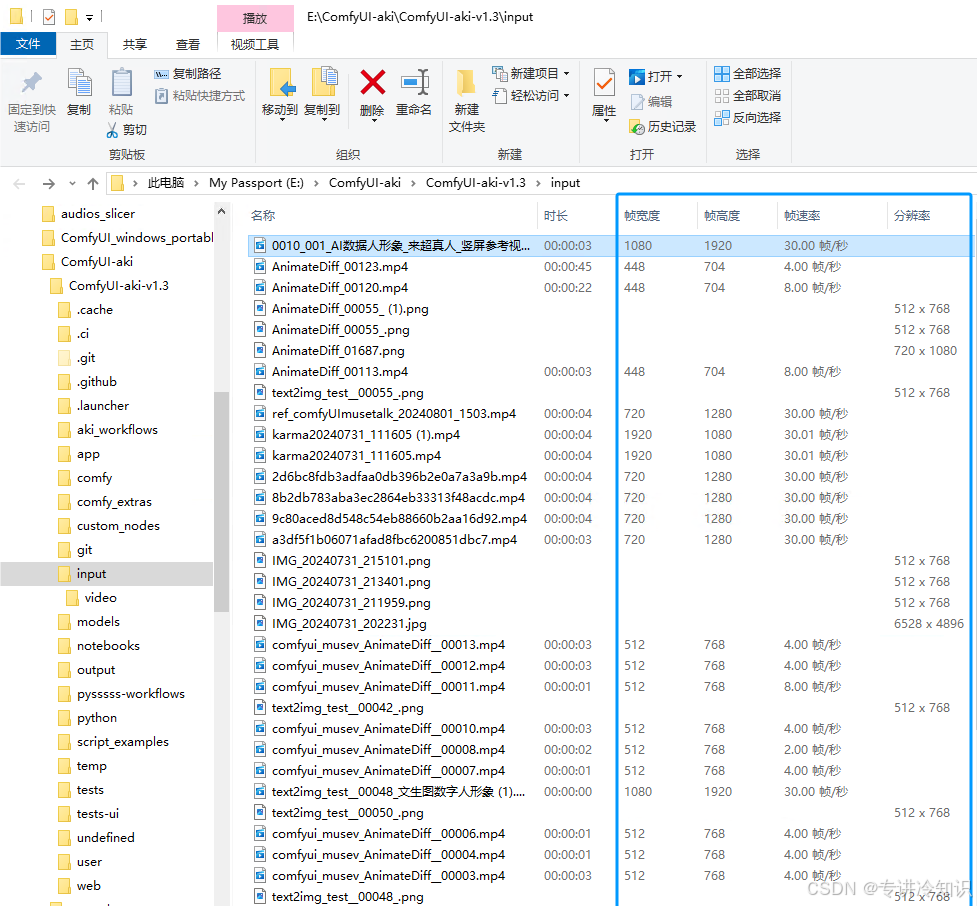Click the Cut (剪切) scissors icon
977x906 pixels.
pos(114,130)
